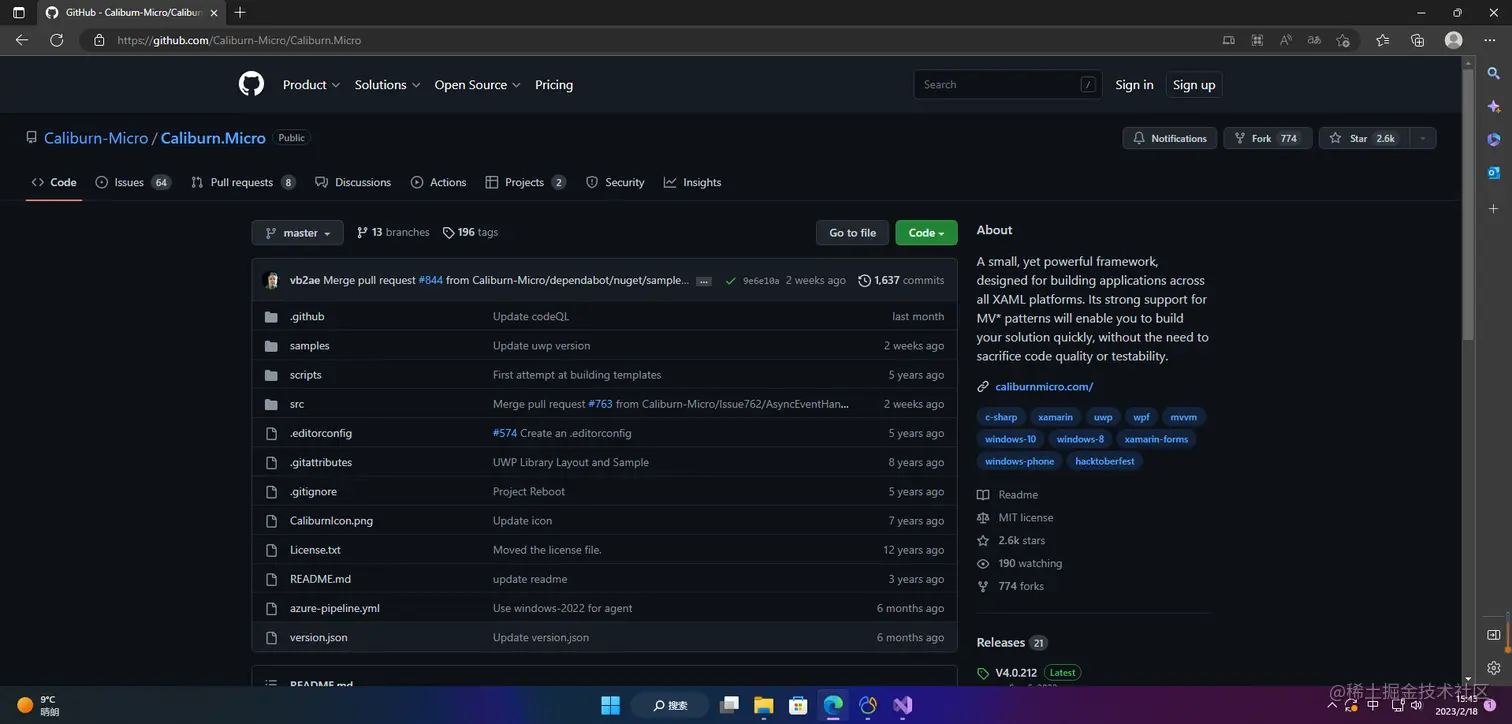Open the README.md file
This screenshot has height=724, width=1512.
pos(320,579)
